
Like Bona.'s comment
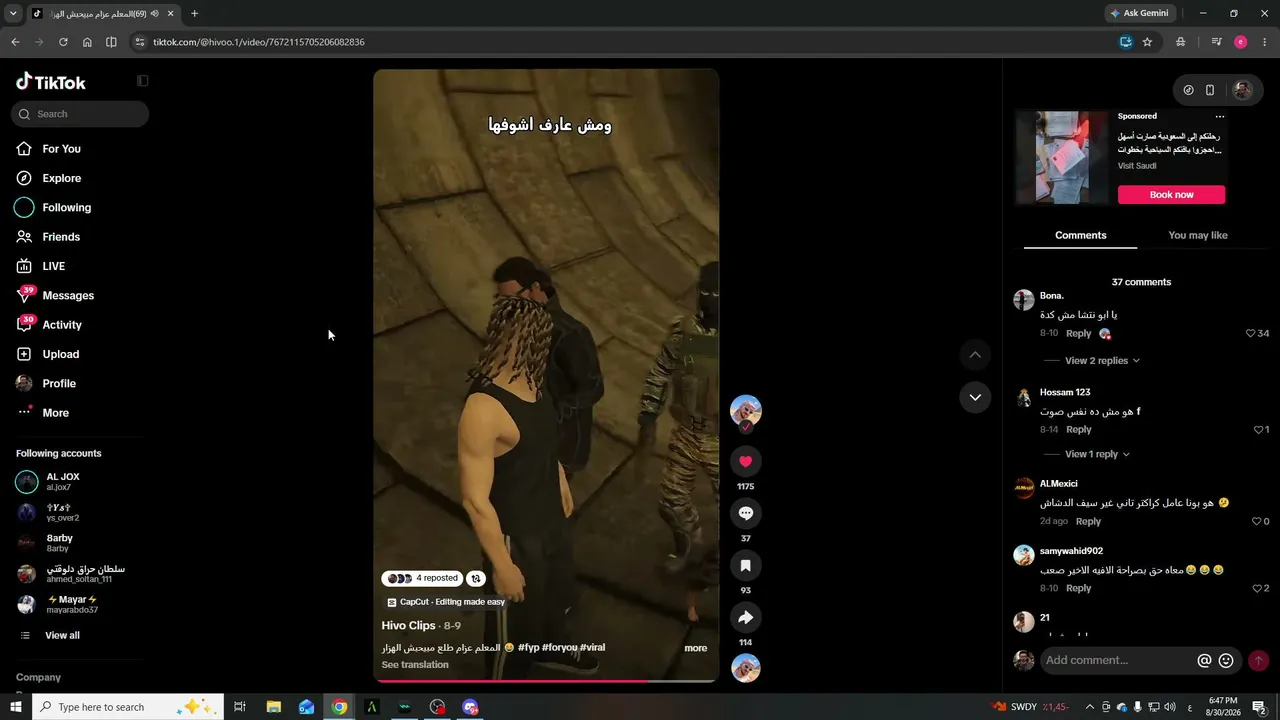point(1250,334)
